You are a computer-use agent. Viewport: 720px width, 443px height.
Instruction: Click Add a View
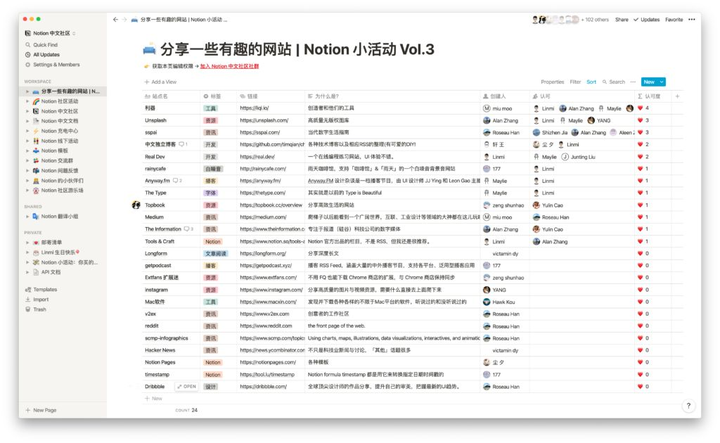(x=161, y=82)
